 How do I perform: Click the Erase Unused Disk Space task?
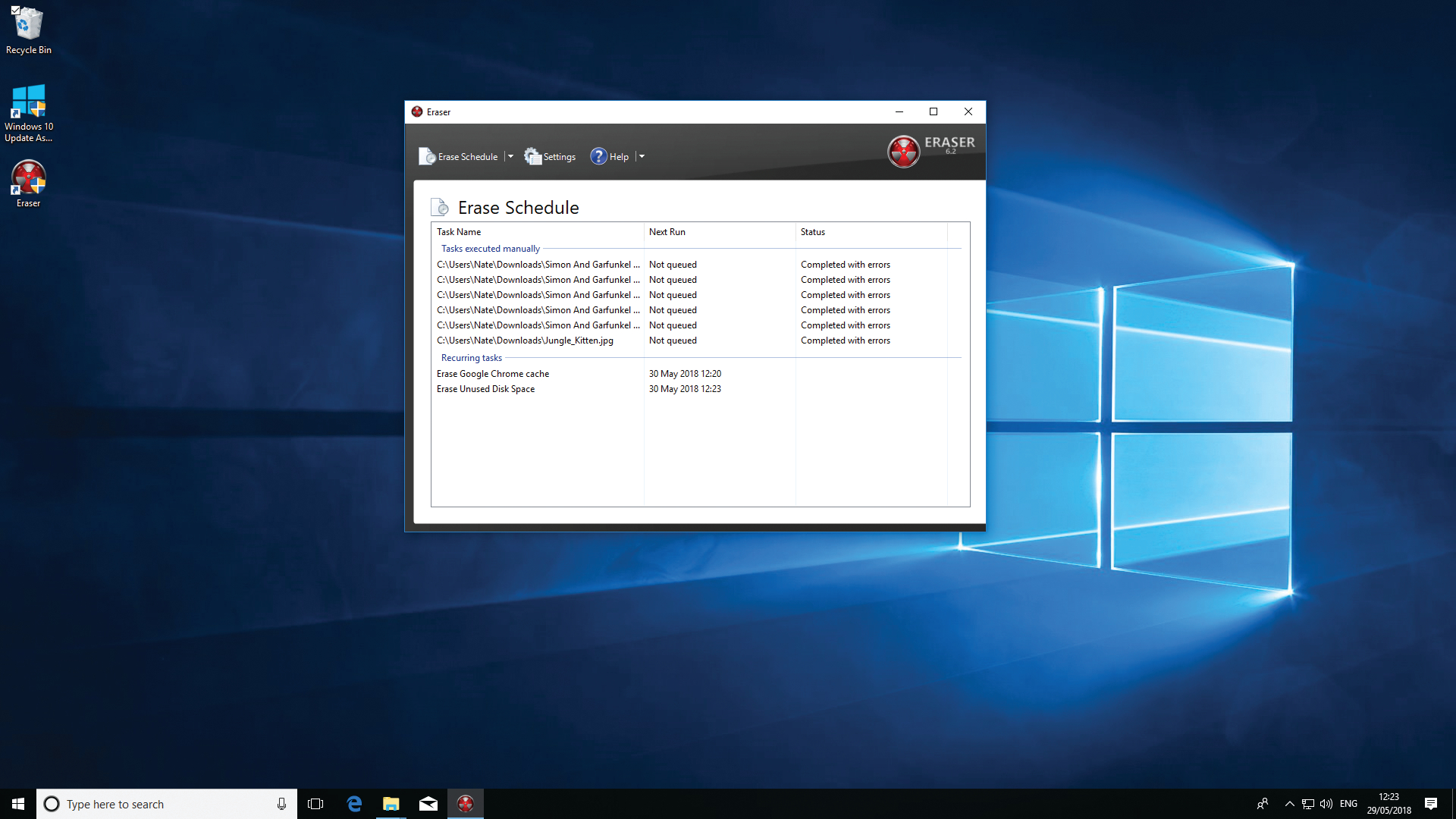point(485,388)
